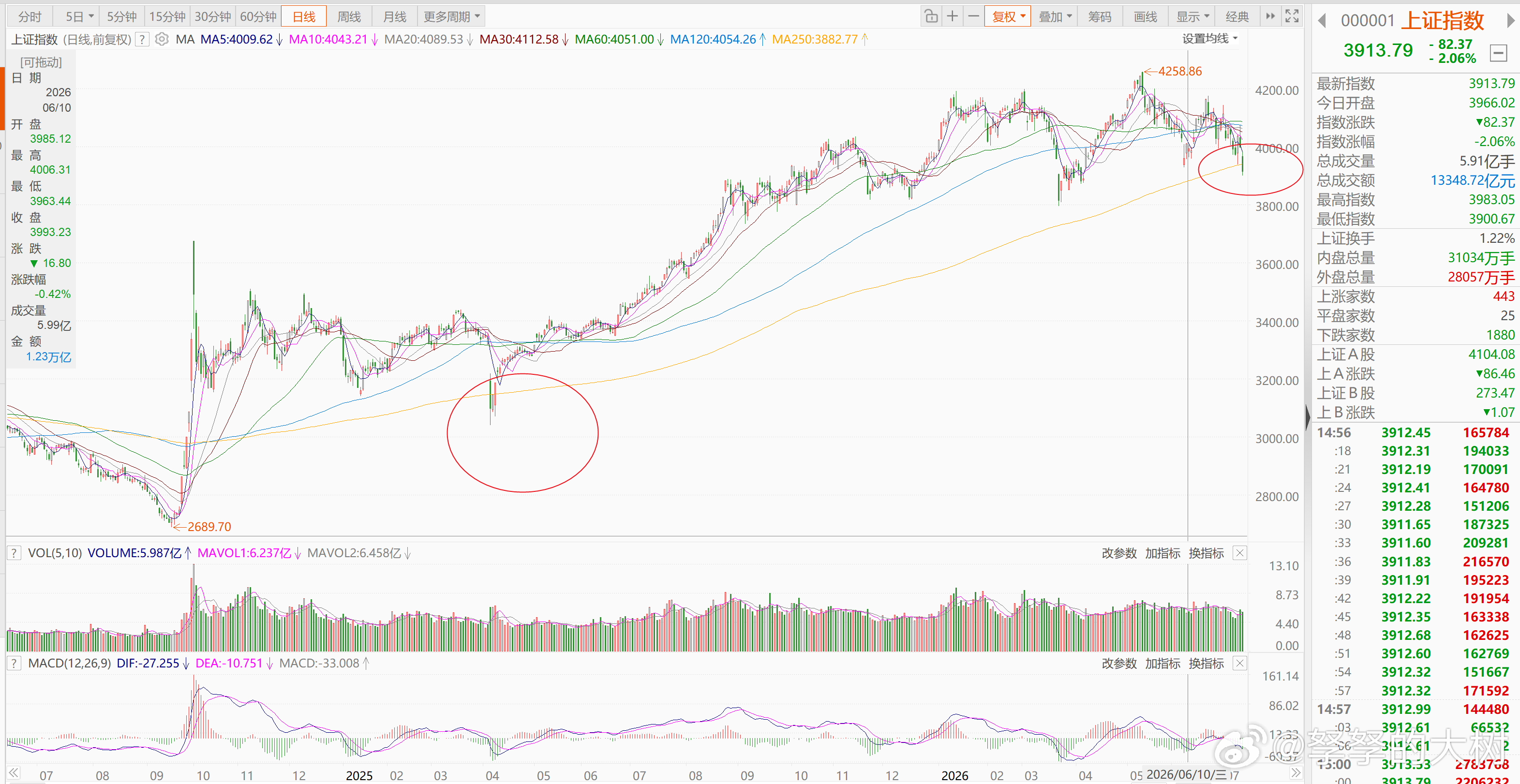The image size is (1520, 784).
Task: Click the MA250:3882.77 moving average label
Action: 814,40
